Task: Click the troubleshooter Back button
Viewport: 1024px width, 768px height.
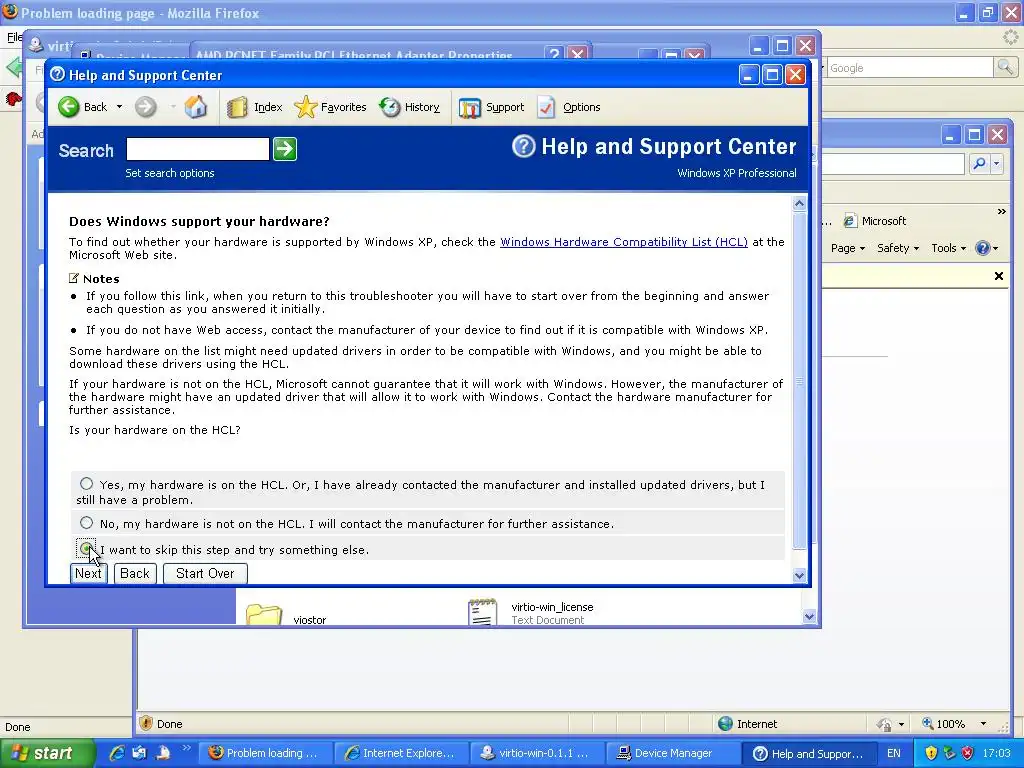Action: [135, 573]
